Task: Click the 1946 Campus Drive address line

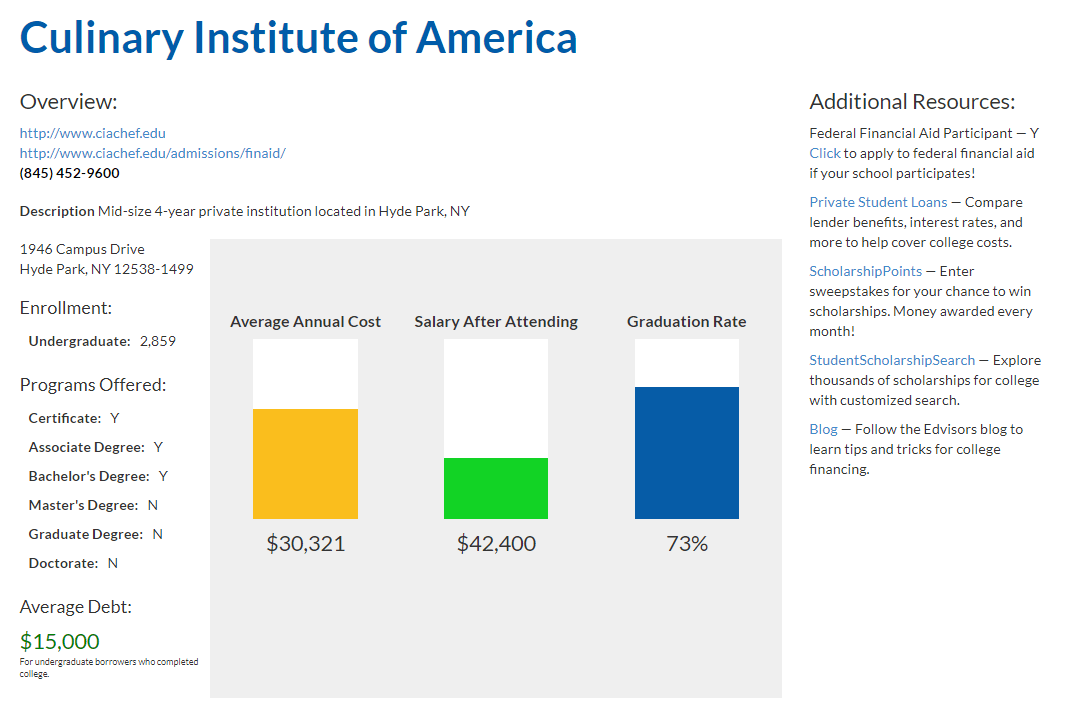Action: [82, 249]
